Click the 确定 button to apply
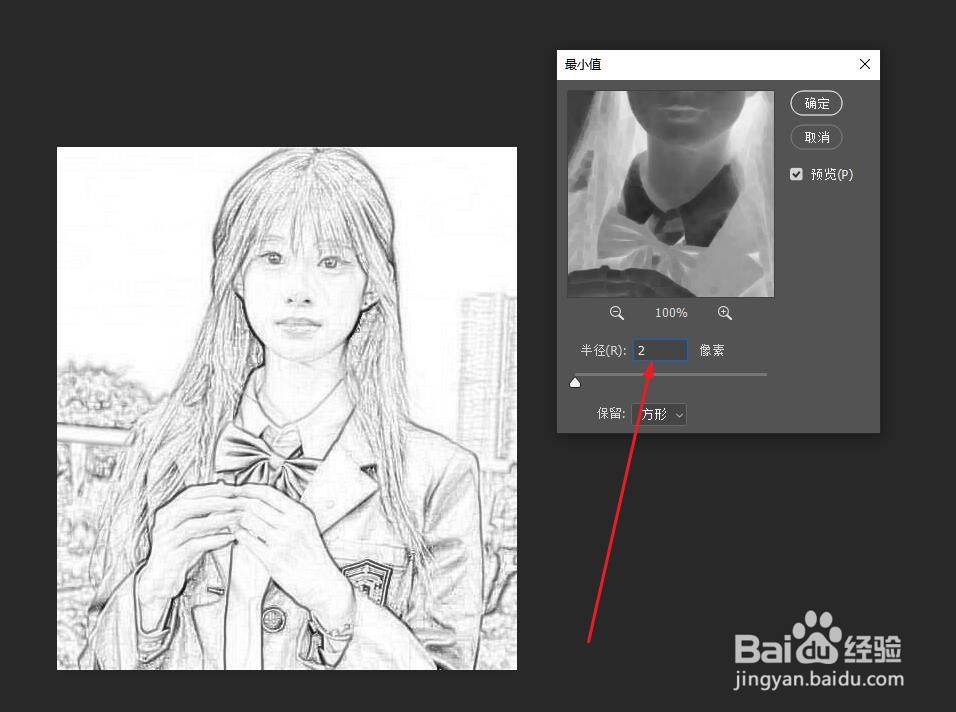 [x=816, y=103]
